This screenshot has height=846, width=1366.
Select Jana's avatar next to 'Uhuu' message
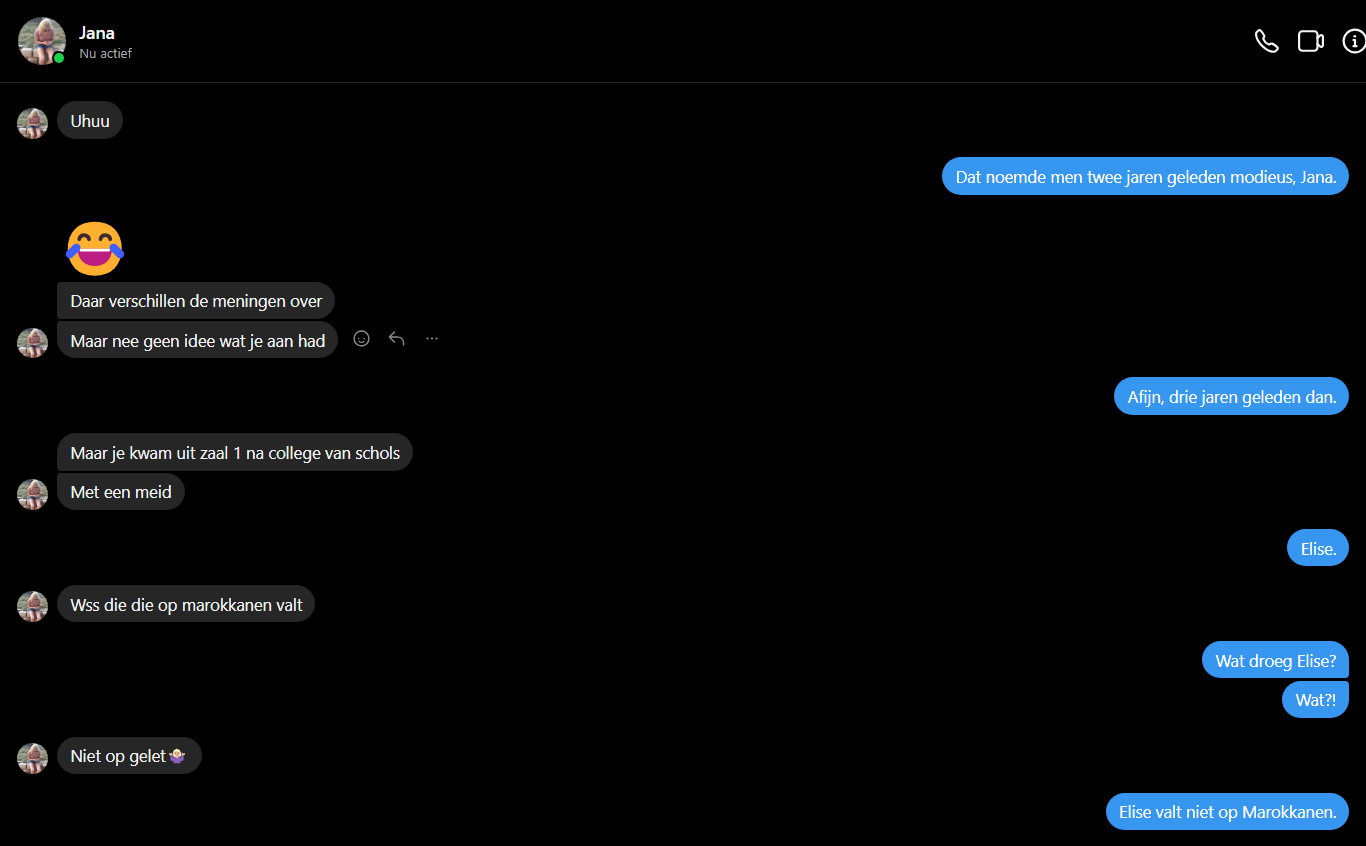tap(33, 123)
